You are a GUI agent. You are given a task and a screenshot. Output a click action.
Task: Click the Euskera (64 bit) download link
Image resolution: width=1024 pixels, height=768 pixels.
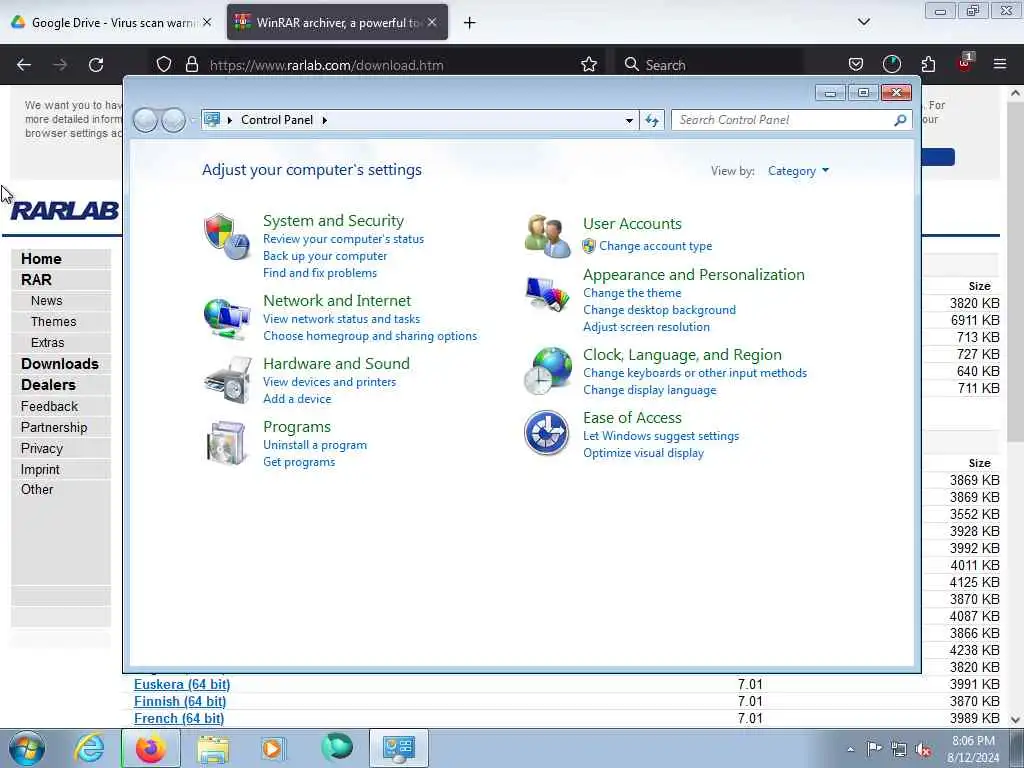182,684
